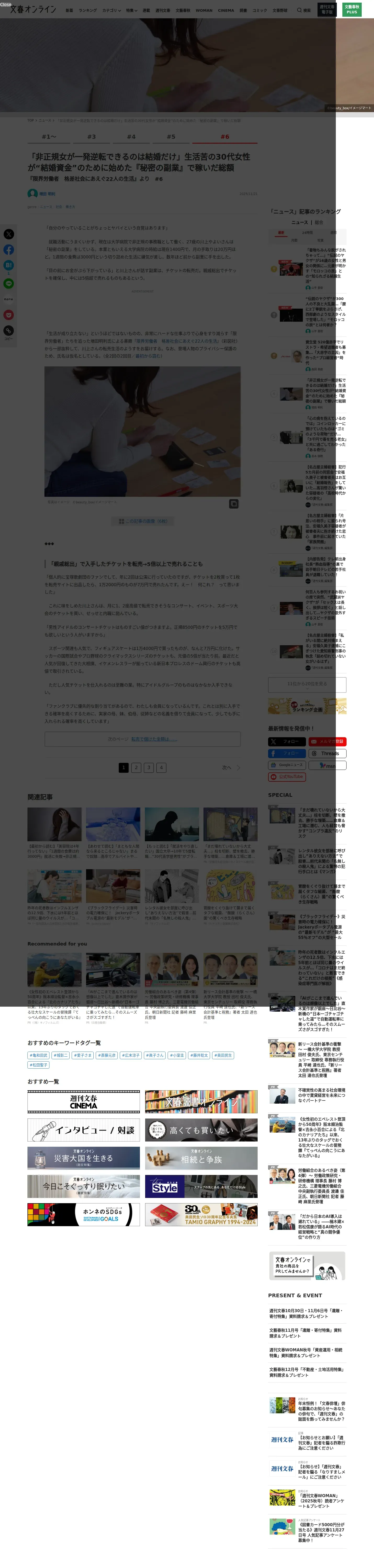Open the 次のページ link box

(143, 739)
